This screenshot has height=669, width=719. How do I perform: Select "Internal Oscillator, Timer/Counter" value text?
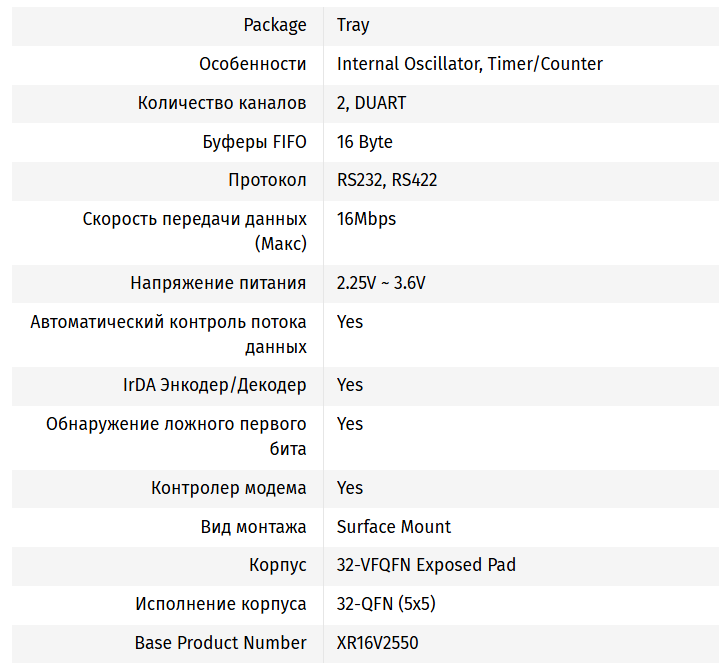point(469,64)
